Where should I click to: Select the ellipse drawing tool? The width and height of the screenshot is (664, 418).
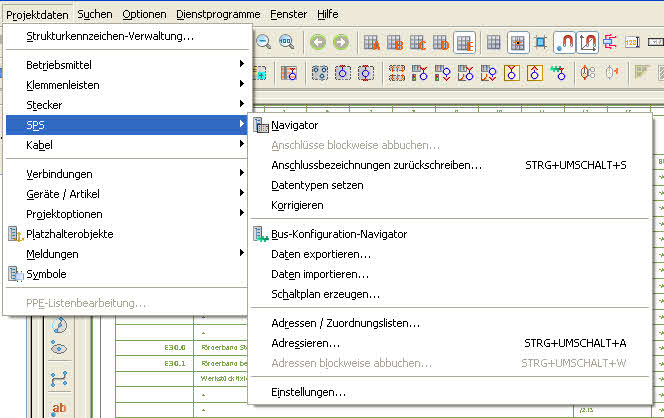[x=58, y=348]
